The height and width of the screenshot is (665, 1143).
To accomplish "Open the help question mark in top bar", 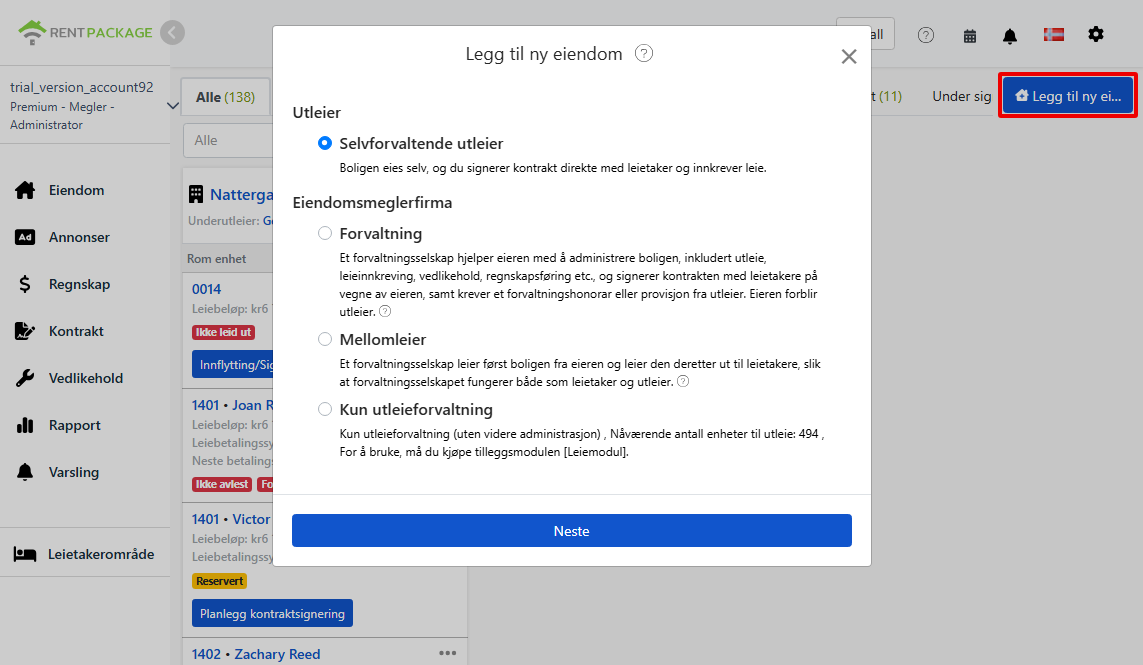I will tap(926, 35).
